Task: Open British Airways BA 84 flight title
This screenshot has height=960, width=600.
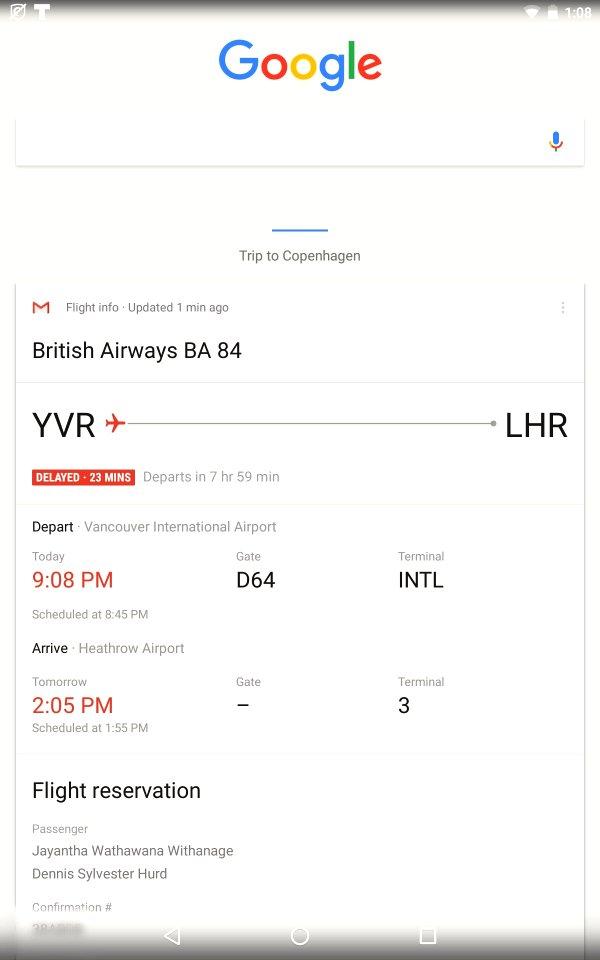Action: click(137, 351)
